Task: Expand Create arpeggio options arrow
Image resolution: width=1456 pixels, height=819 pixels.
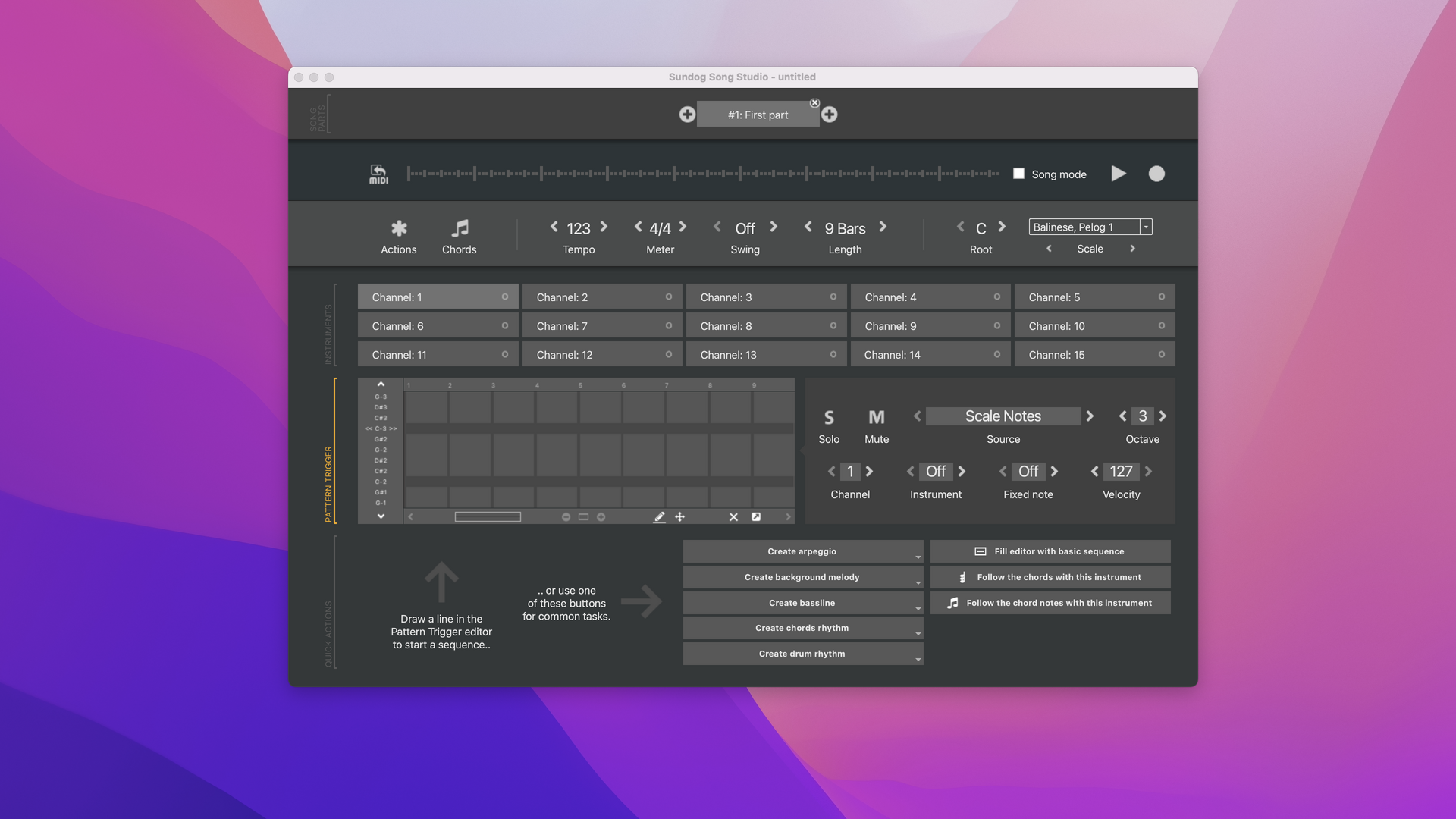Action: click(918, 557)
